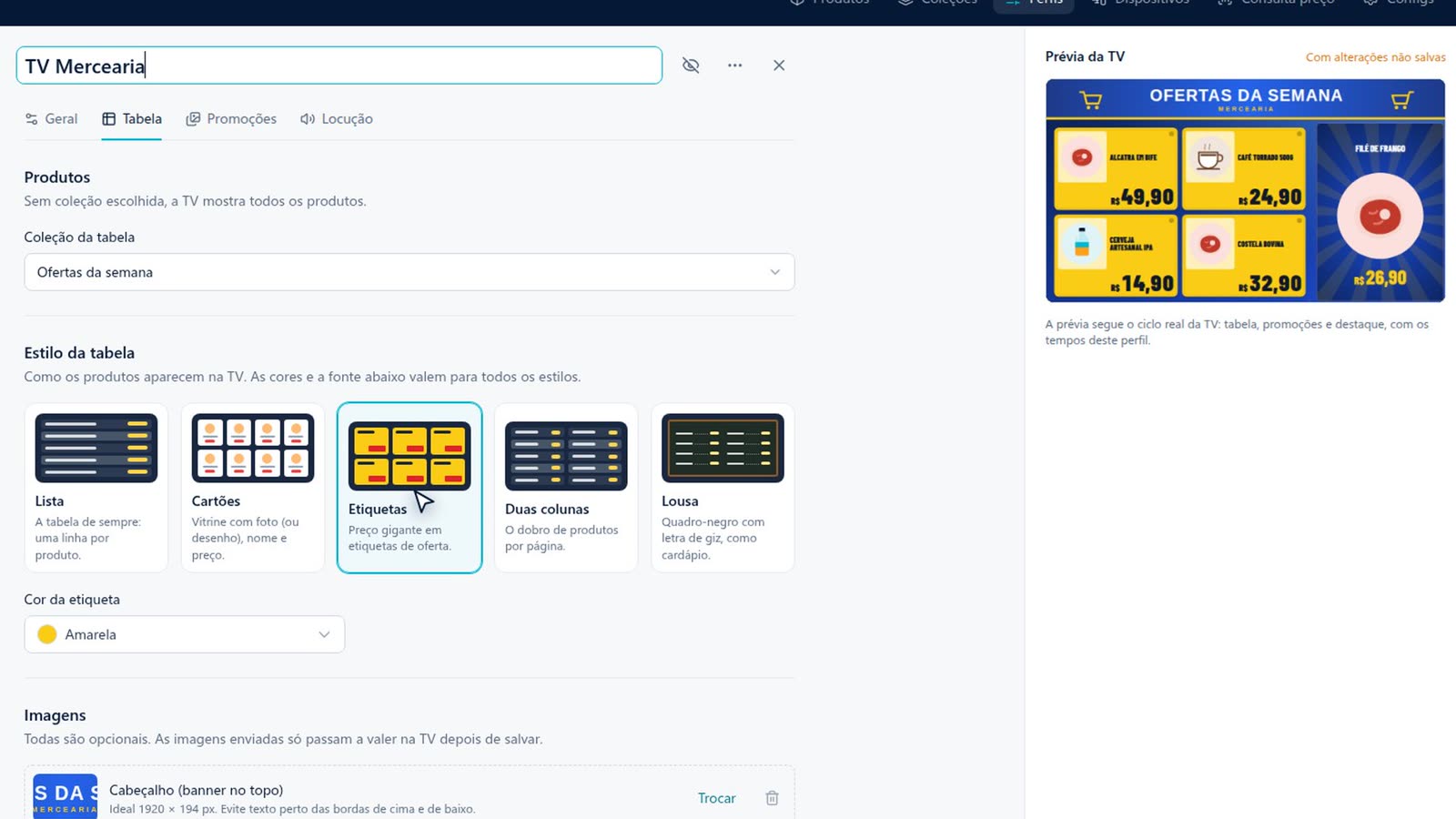
Task: Delete the Cabeçalho banner with trash icon
Action: click(772, 798)
